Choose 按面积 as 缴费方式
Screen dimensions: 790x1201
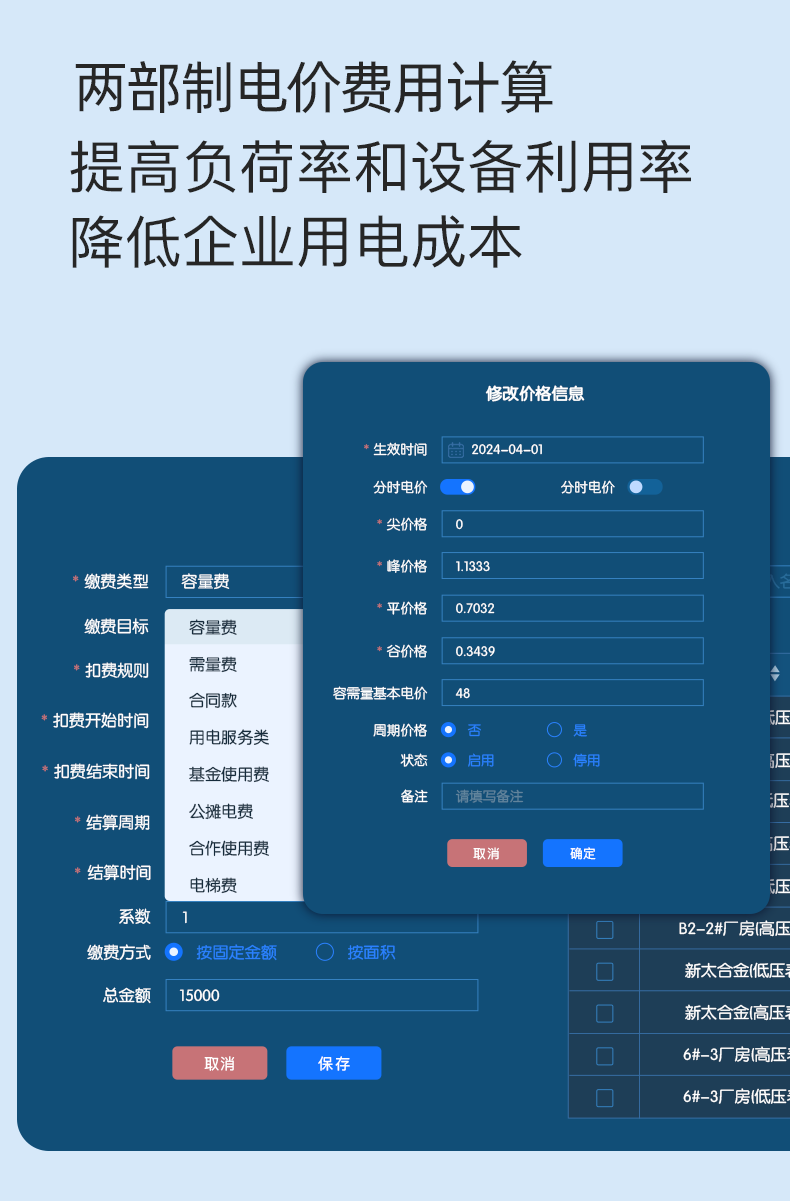[x=325, y=952]
